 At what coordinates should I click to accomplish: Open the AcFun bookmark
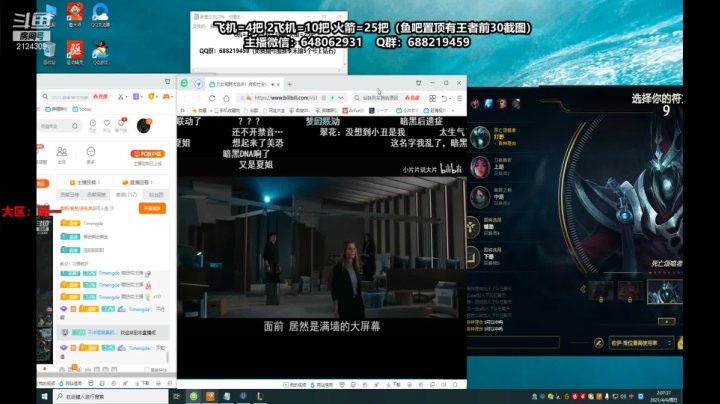[353, 111]
